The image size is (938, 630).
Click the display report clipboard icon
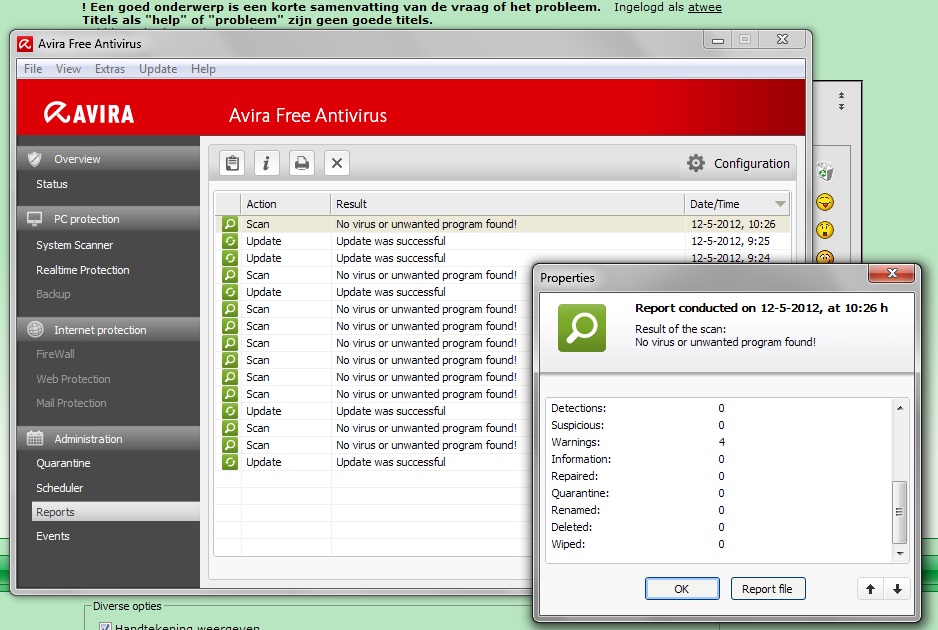(232, 163)
